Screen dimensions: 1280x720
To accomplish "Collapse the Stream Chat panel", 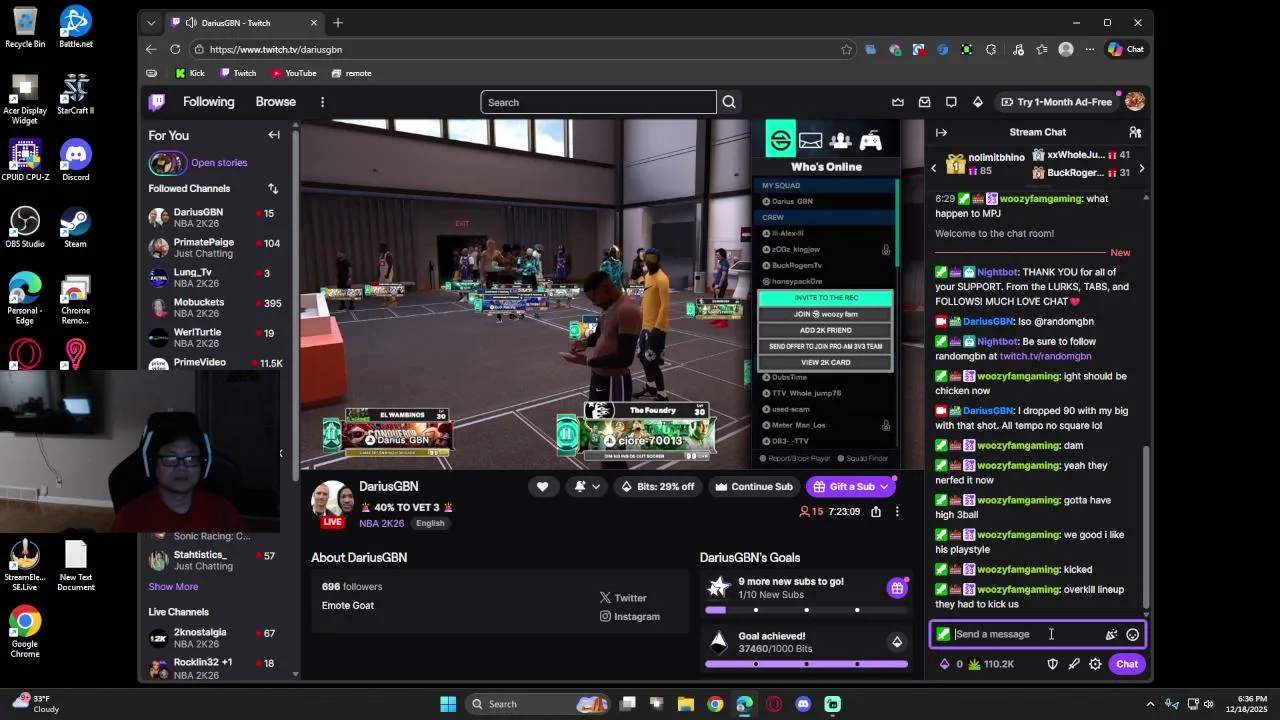I will 941,132.
